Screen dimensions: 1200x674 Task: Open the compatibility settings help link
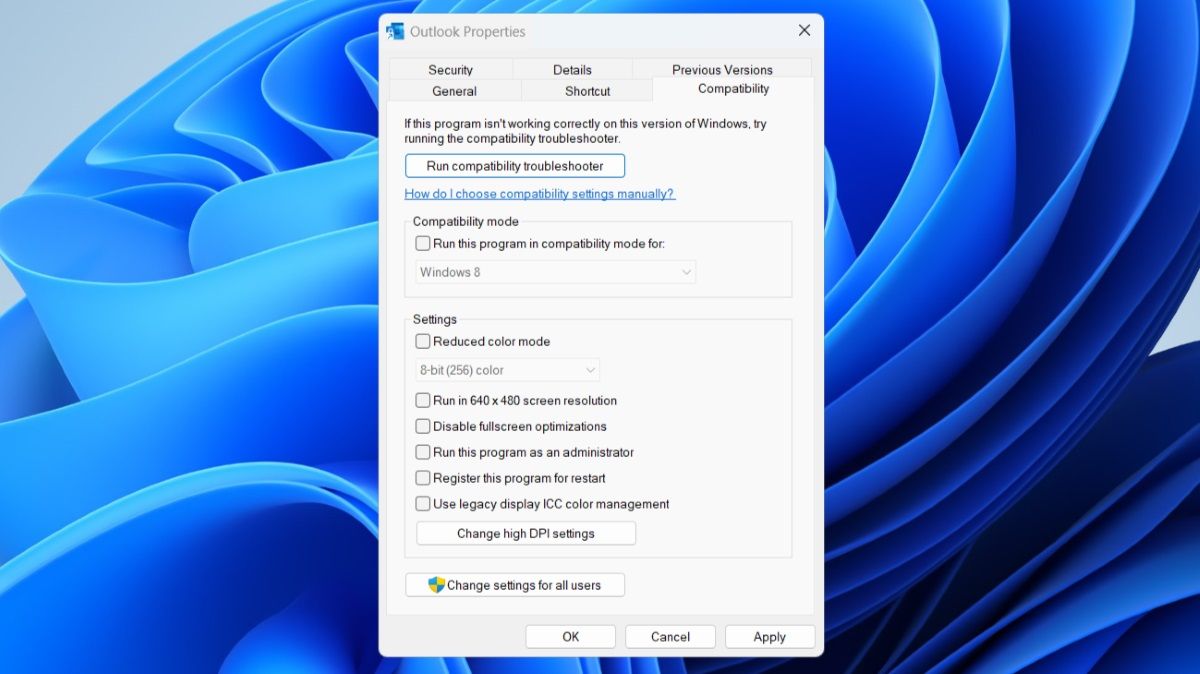point(540,193)
